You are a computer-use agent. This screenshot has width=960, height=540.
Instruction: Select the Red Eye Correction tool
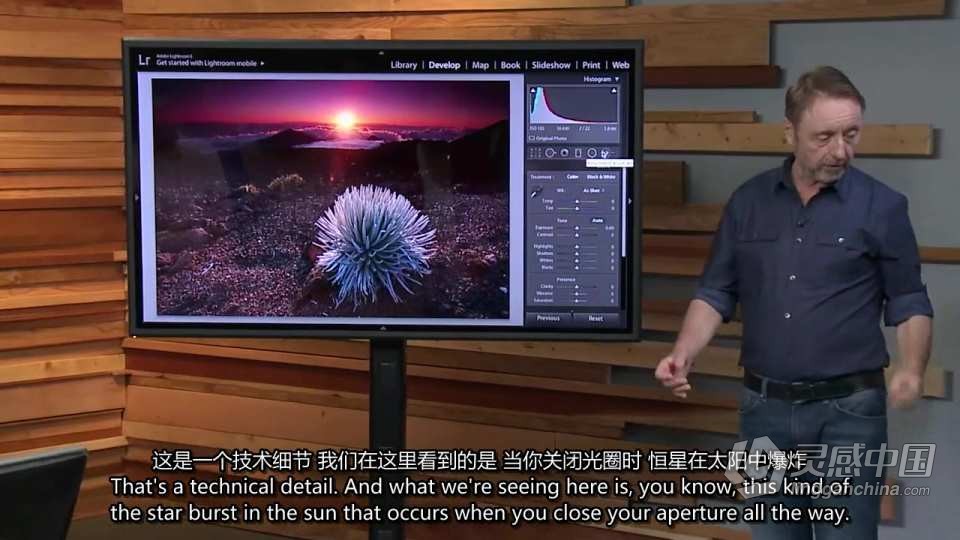pos(564,153)
